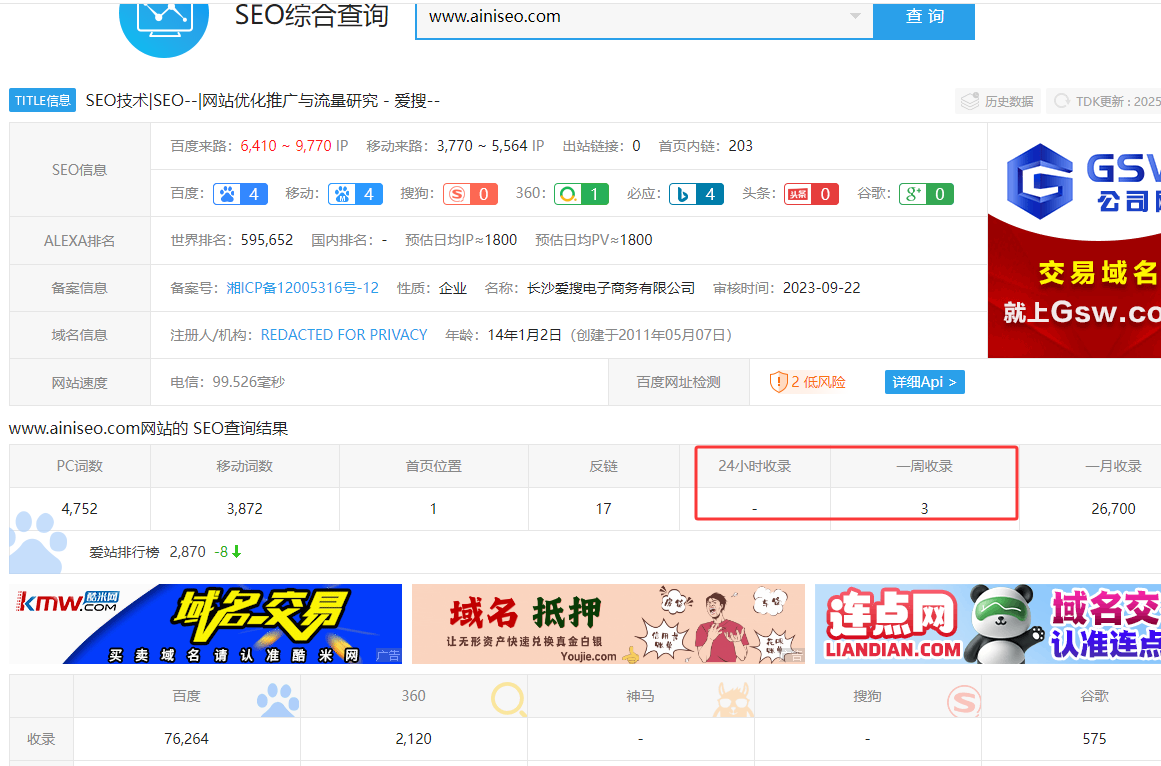
Task: Open 历史数据 history data
Action: pyautogui.click(x=997, y=101)
